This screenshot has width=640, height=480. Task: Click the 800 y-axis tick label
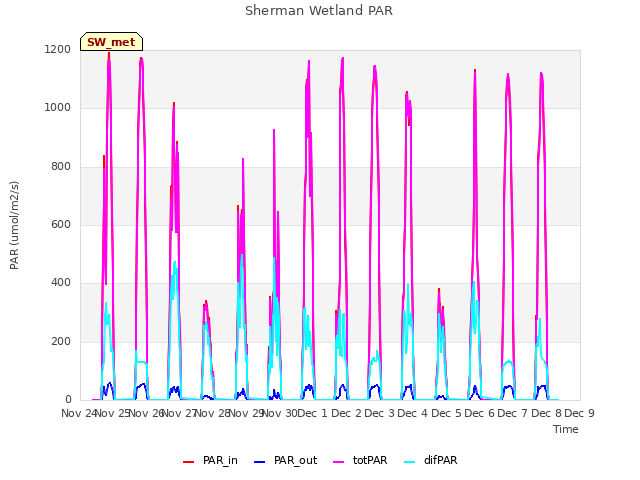61,166
